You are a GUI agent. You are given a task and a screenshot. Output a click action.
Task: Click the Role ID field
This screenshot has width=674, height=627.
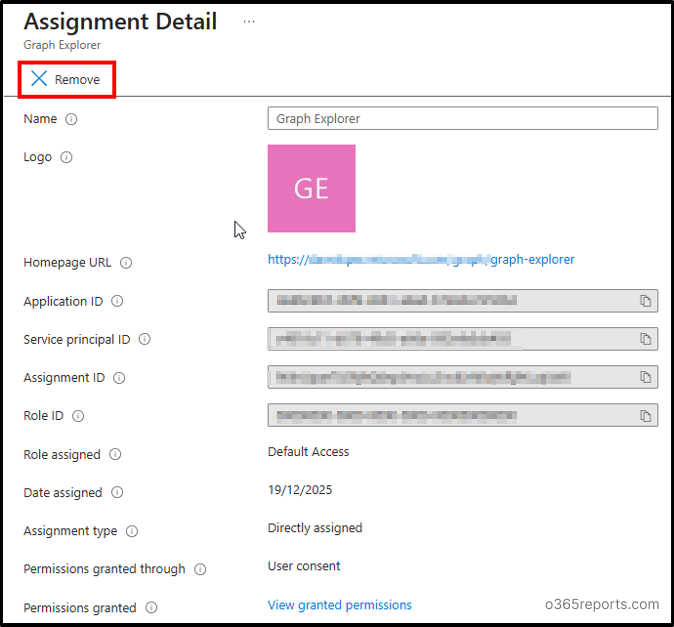click(463, 416)
